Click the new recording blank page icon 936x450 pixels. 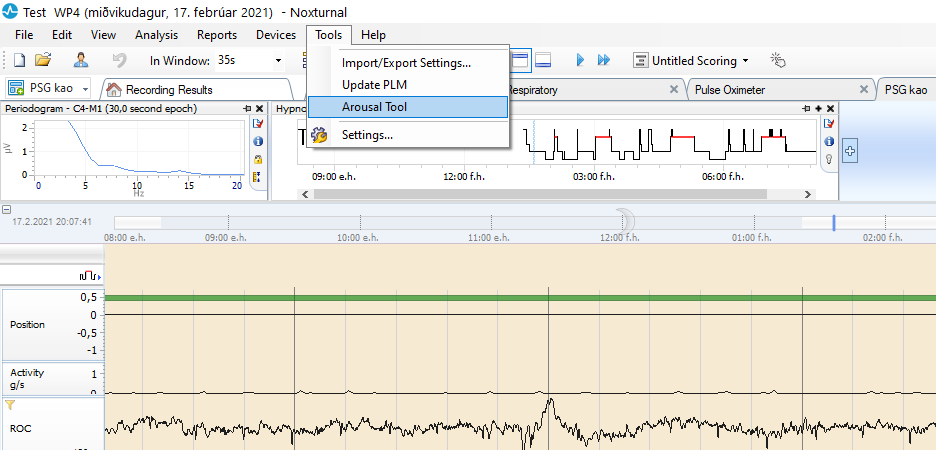coord(18,60)
